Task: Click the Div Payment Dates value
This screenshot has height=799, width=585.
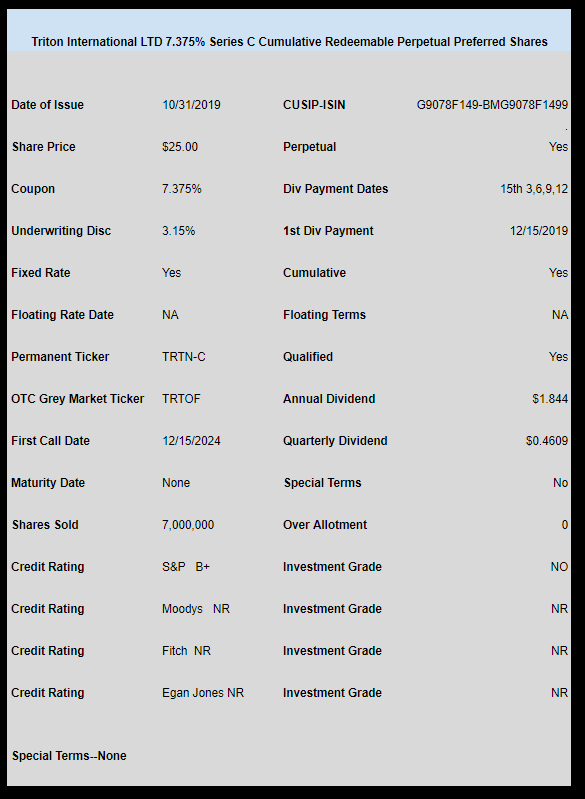Action: point(534,189)
